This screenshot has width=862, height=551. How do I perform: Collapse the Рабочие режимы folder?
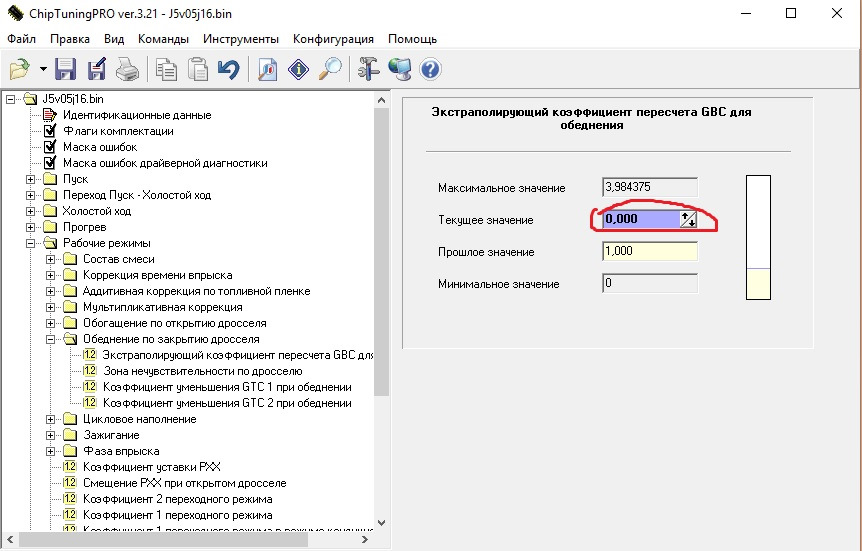tap(31, 243)
